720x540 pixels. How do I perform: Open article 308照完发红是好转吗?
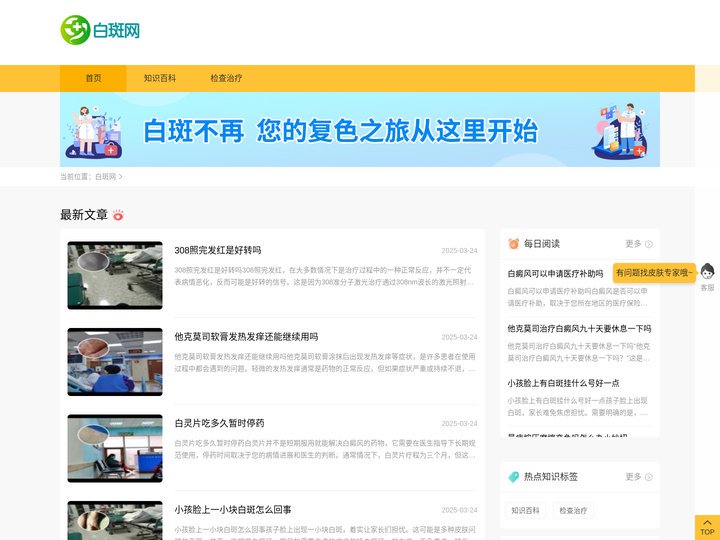218,250
